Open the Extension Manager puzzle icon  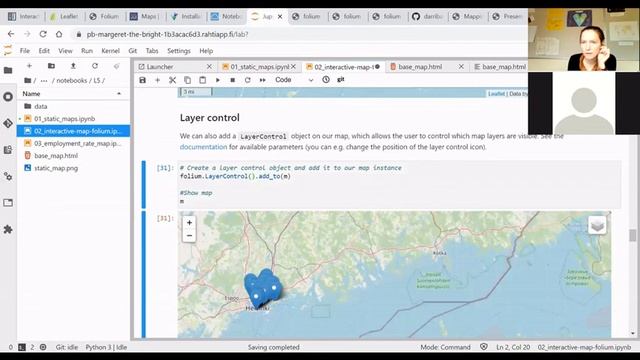8,229
